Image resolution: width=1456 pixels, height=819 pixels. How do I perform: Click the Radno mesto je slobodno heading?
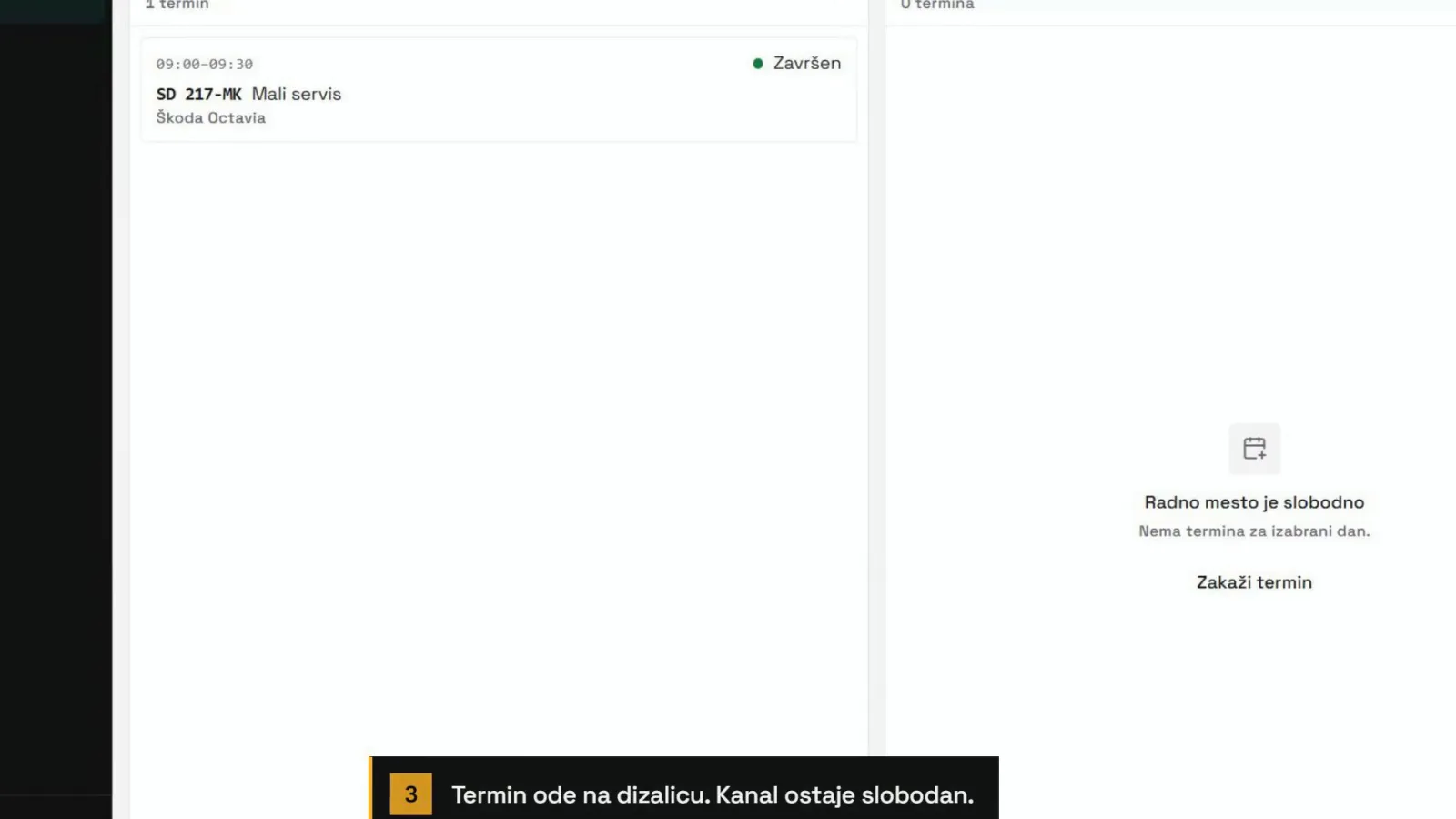point(1254,502)
